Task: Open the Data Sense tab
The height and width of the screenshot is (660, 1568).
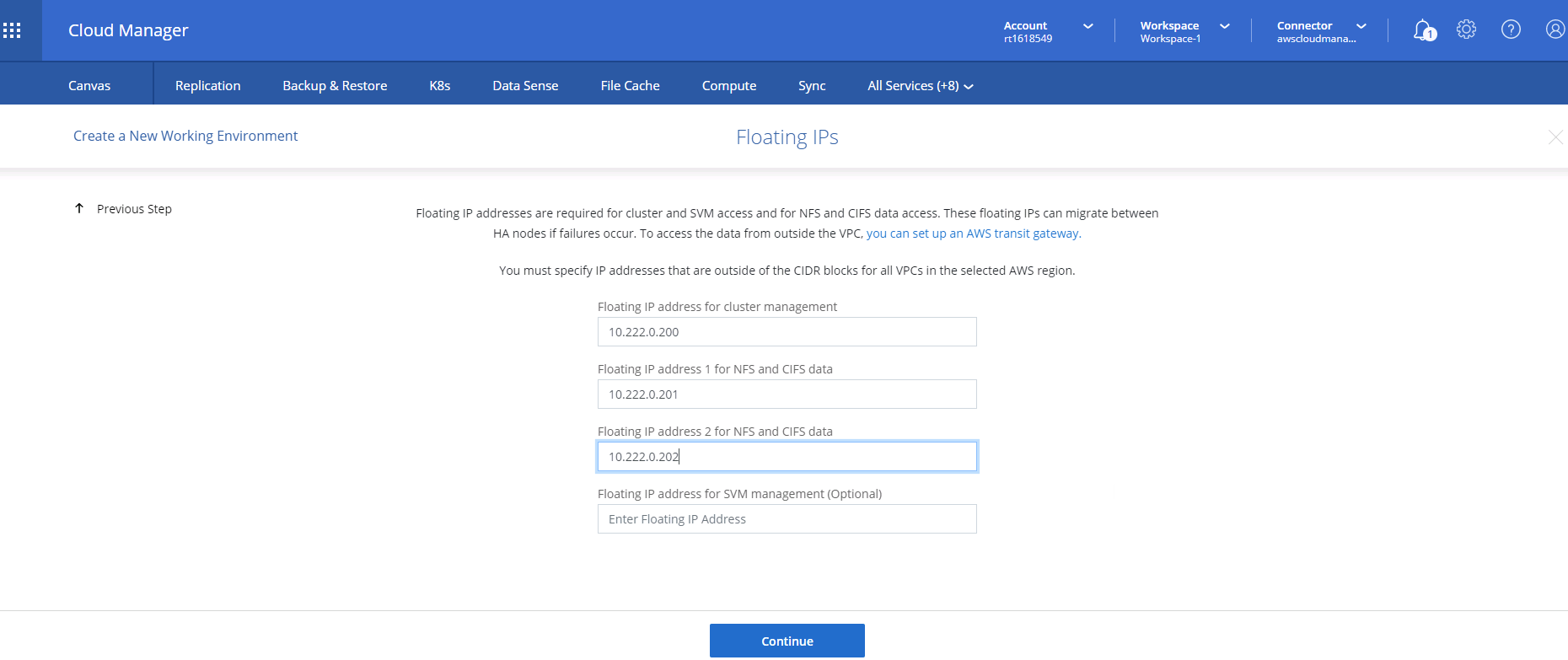Action: (525, 86)
